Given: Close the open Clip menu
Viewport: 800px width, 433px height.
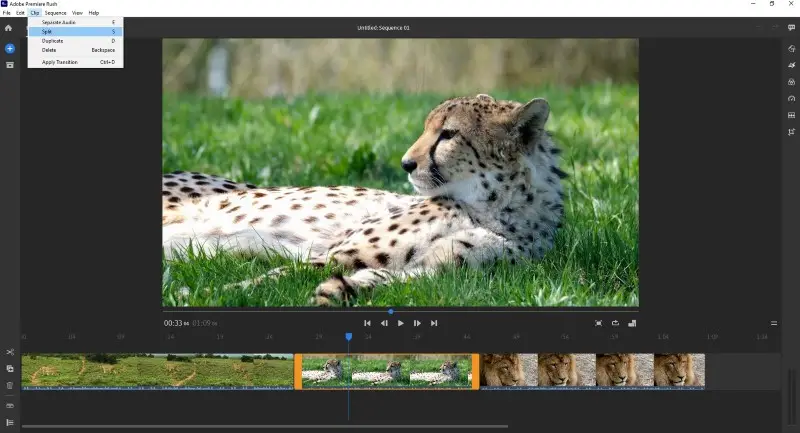Looking at the screenshot, I should click(35, 13).
